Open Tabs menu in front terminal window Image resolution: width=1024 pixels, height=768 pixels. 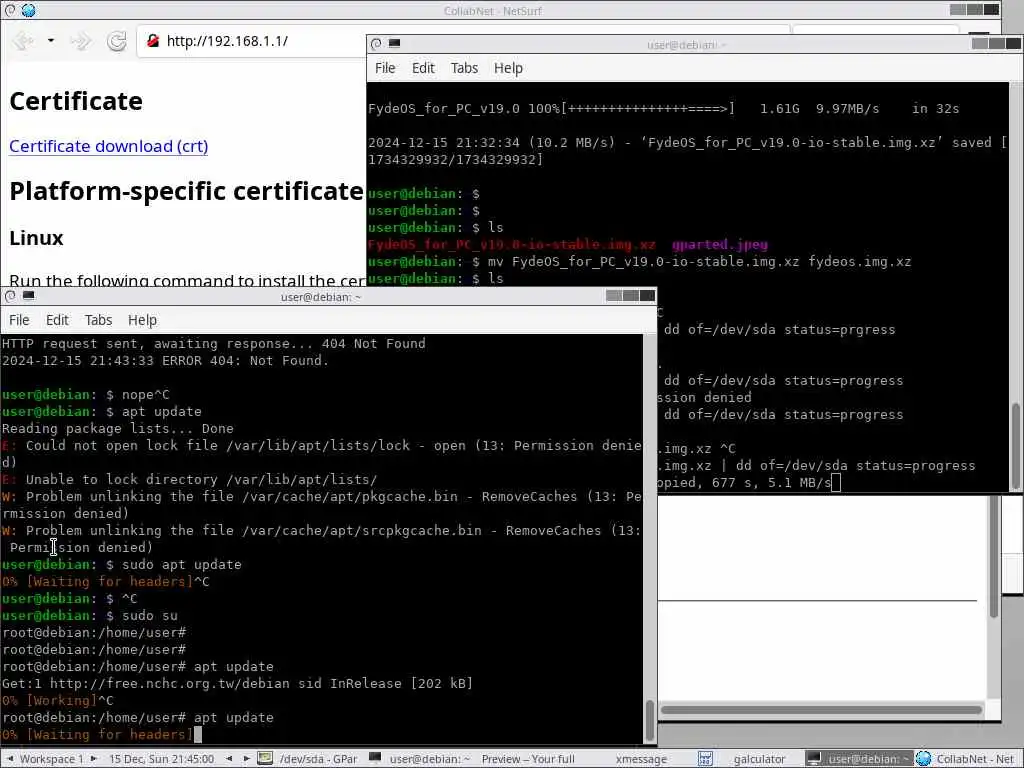point(98,320)
